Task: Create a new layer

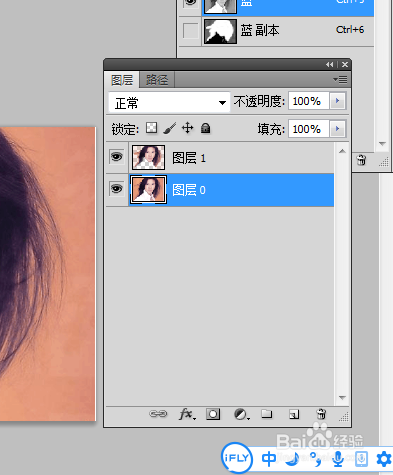Action: 294,414
